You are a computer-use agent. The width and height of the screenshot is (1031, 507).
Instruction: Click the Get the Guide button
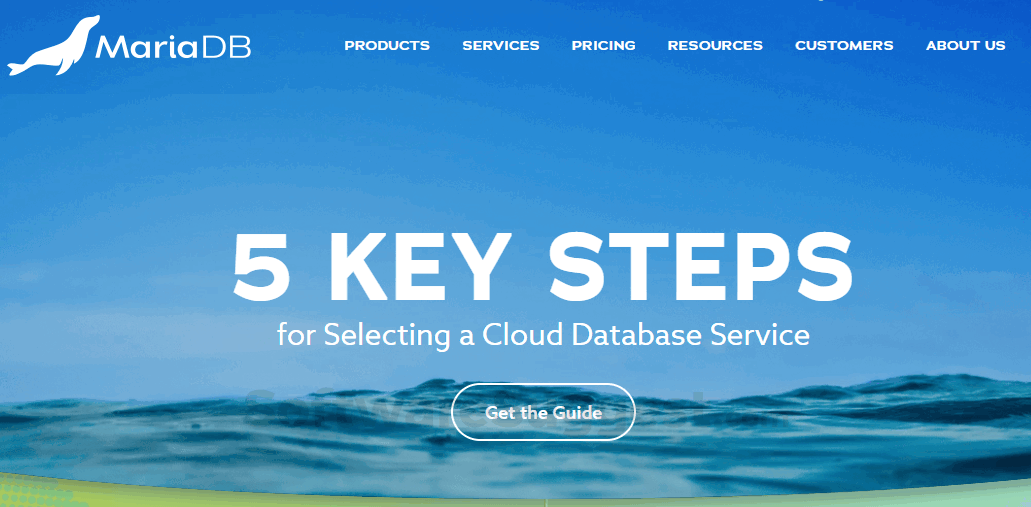[543, 412]
